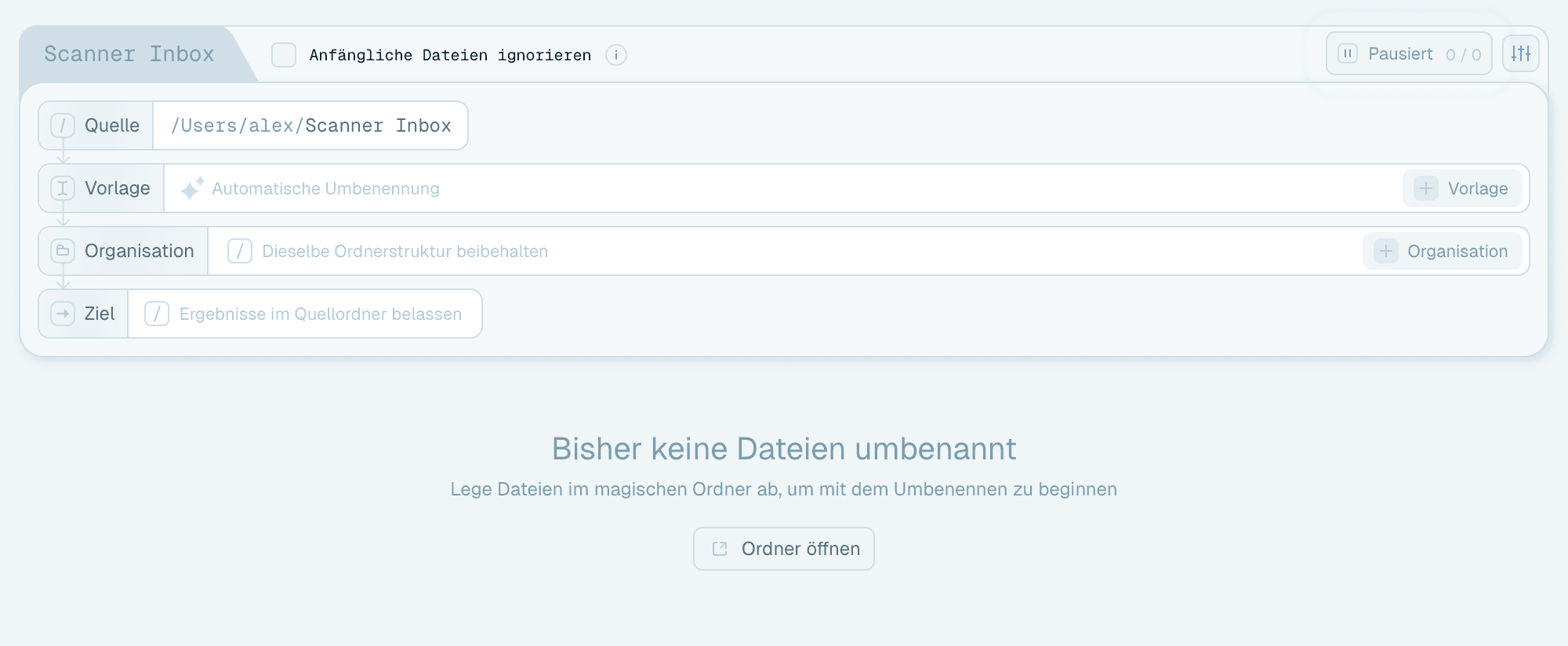Click the slash icon before Ergebnisse im Quellordner
This screenshot has width=1568, height=646.
click(157, 314)
